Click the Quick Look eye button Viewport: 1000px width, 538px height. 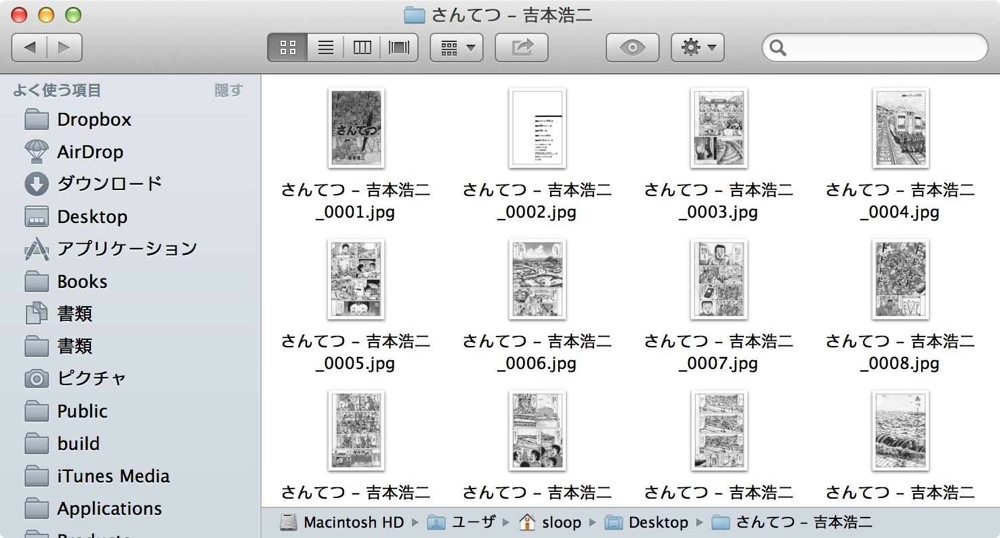[632, 48]
